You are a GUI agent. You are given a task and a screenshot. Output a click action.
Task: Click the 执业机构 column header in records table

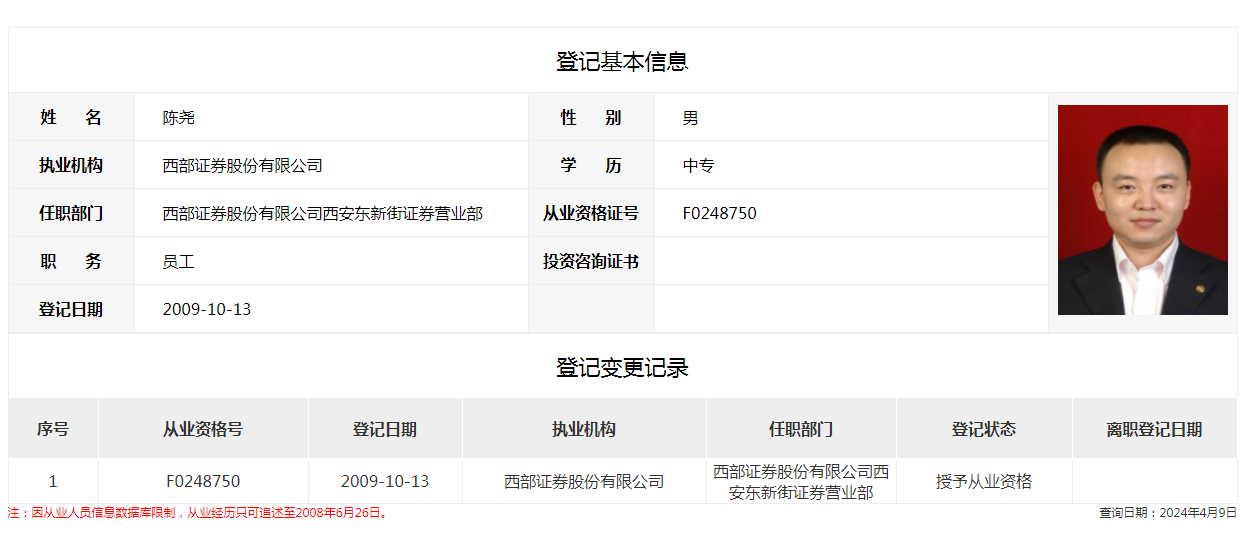[584, 429]
